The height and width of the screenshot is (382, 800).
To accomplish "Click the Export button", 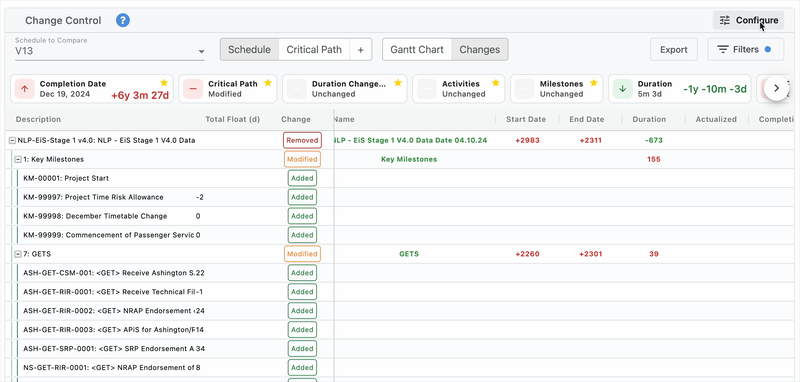I will tap(673, 49).
